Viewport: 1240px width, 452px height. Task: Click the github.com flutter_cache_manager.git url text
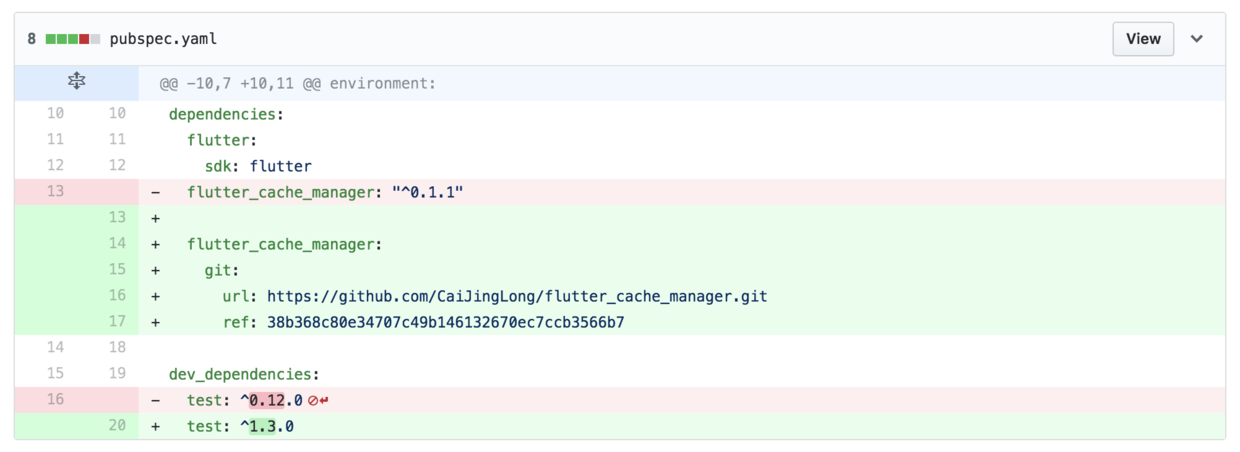(x=517, y=296)
